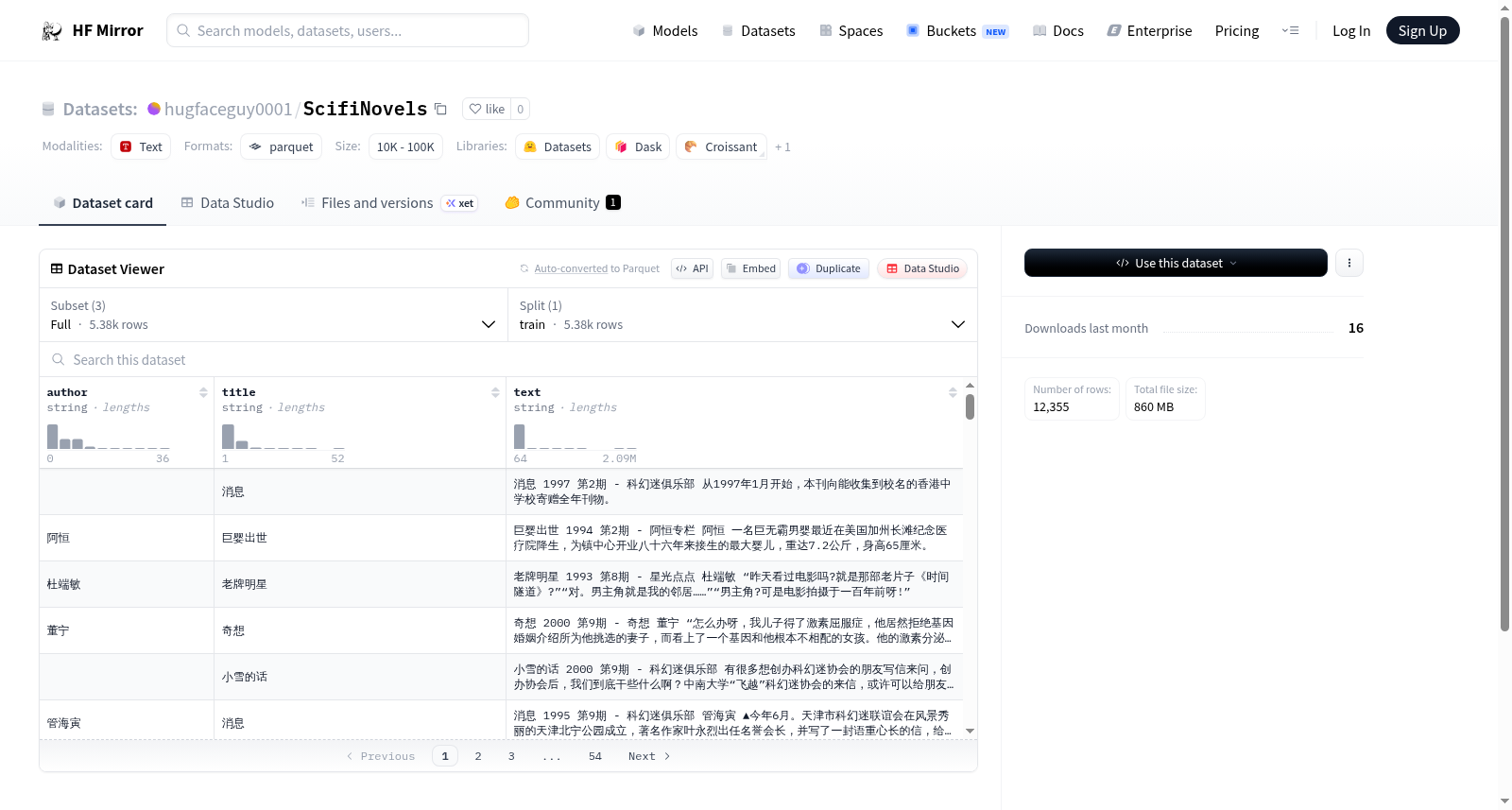The image size is (1512, 810).
Task: Open the hugfaceguy0001 profile link
Action: click(228, 109)
